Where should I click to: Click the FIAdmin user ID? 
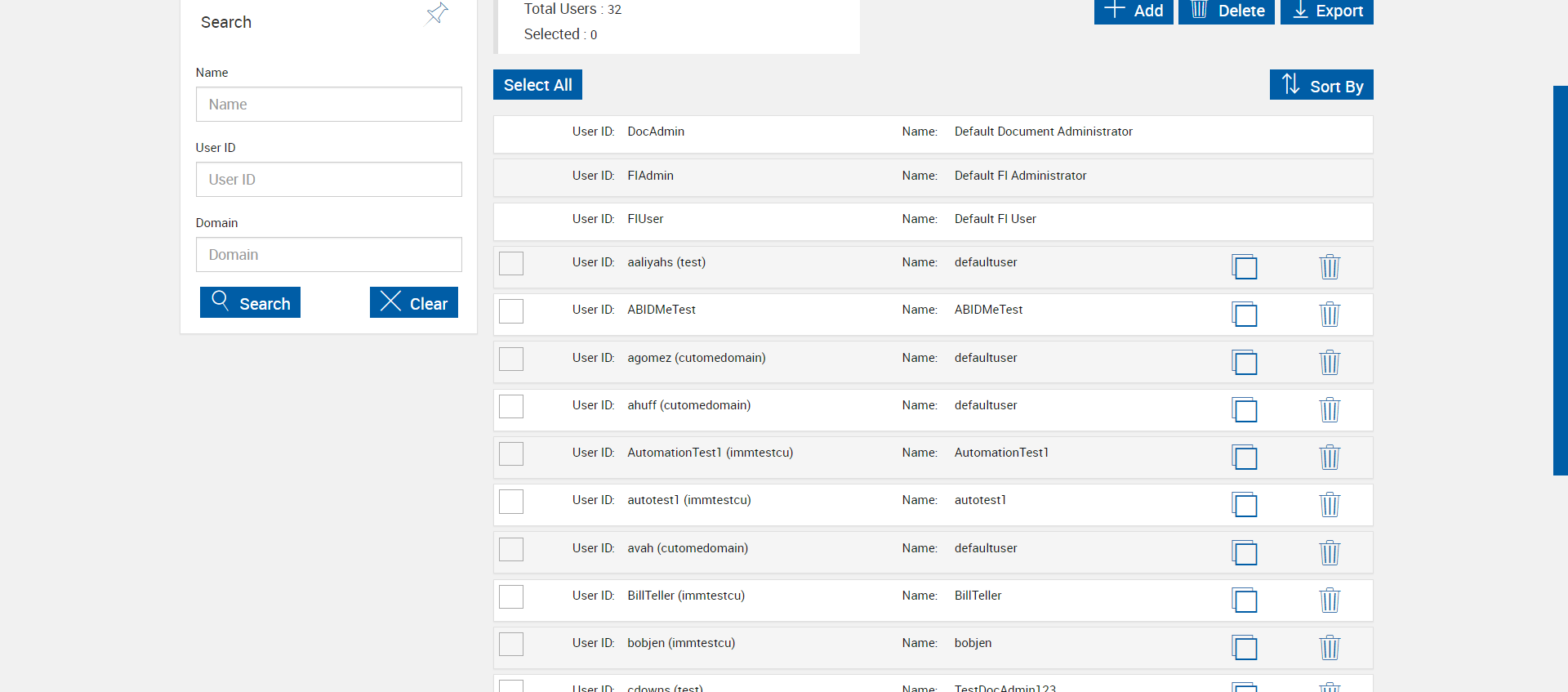coord(650,176)
